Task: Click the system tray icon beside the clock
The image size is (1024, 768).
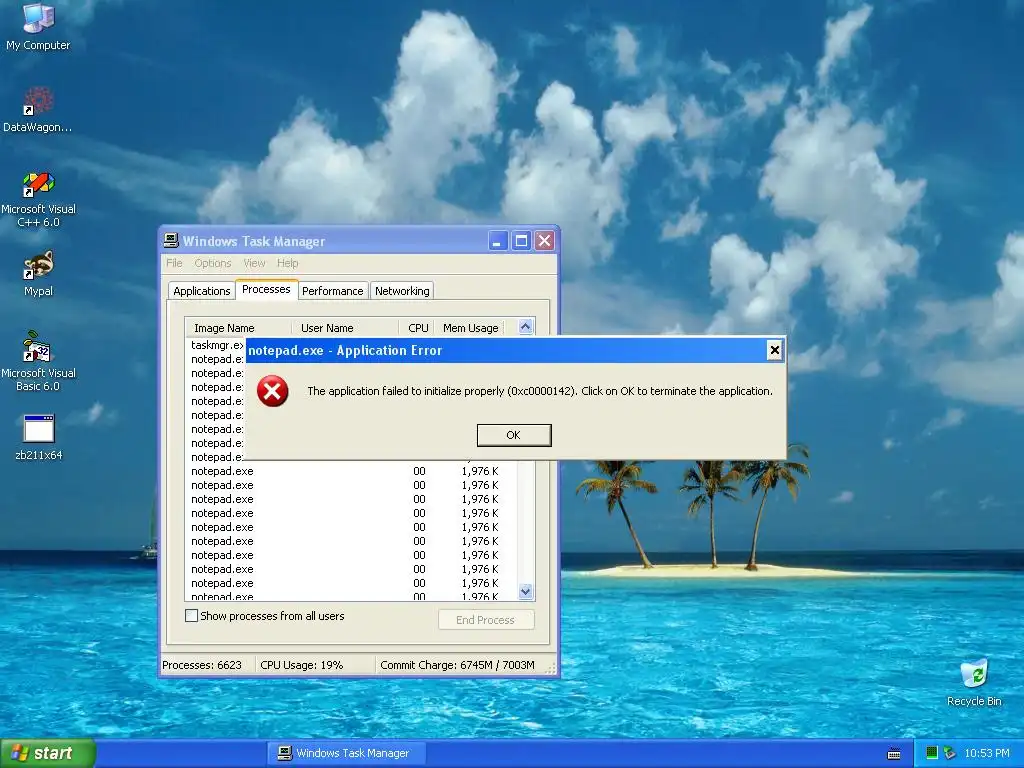Action: (950, 753)
